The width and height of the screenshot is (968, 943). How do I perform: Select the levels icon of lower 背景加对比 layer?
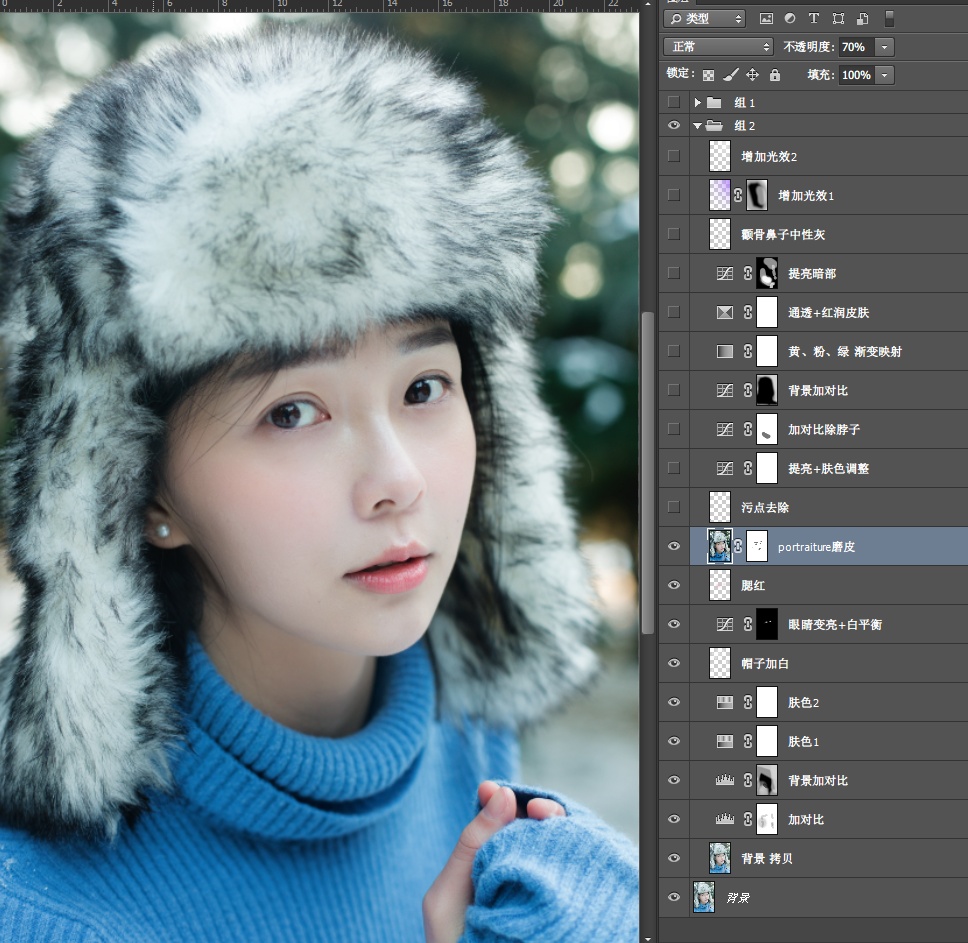click(725, 780)
